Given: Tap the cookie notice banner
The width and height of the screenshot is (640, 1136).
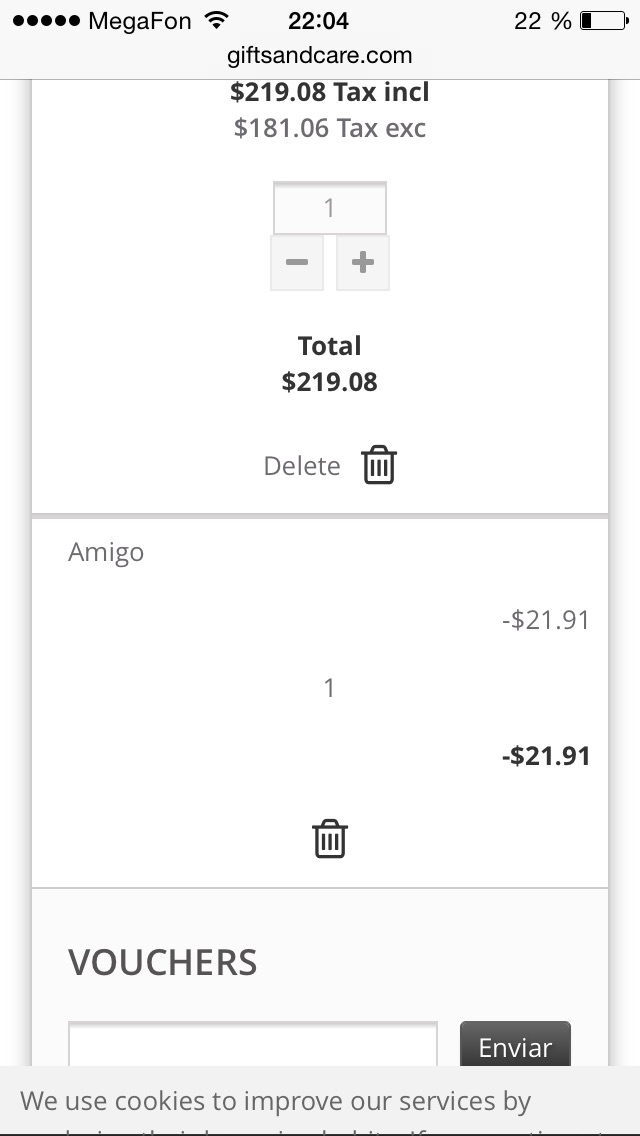Looking at the screenshot, I should [x=320, y=1102].
